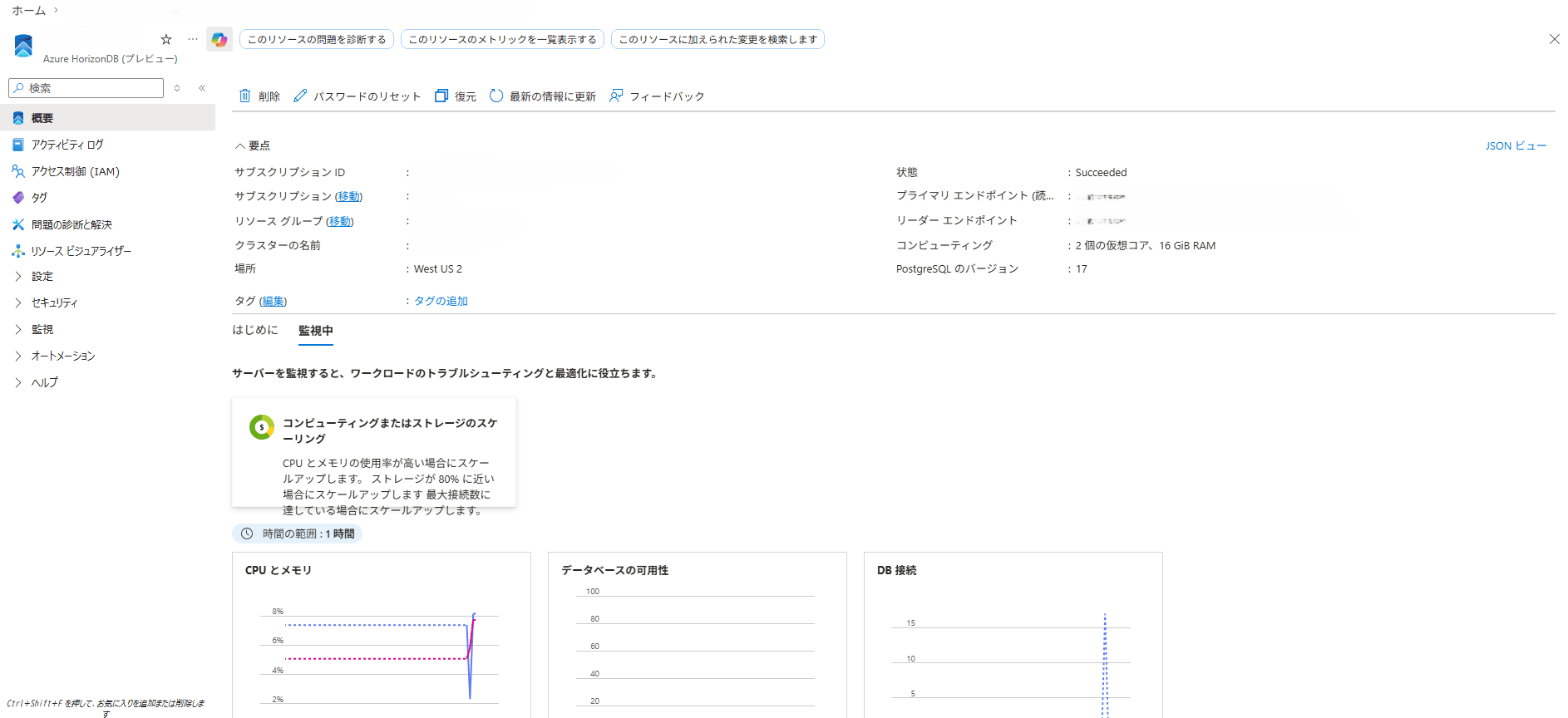The width and height of the screenshot is (1568, 718).
Task: Collapse the 要点 essentials section
Action: click(x=253, y=145)
